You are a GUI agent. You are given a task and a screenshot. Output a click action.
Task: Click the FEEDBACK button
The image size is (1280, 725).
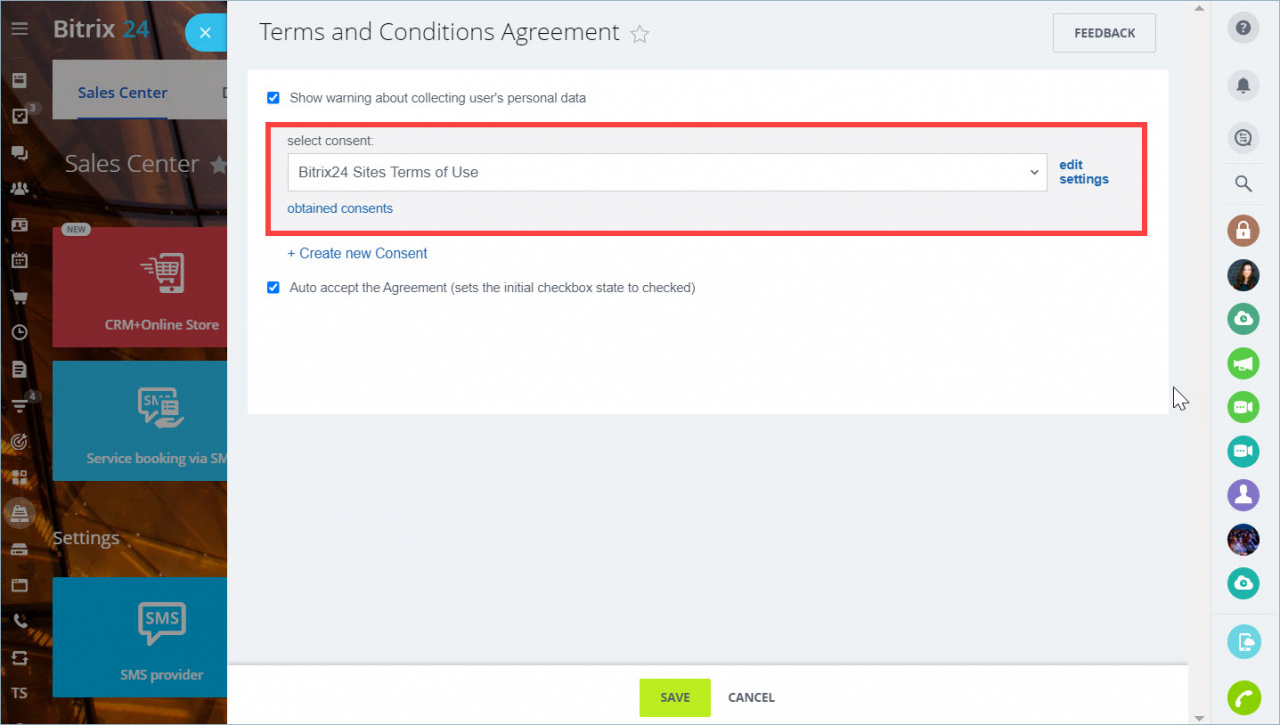point(1104,33)
